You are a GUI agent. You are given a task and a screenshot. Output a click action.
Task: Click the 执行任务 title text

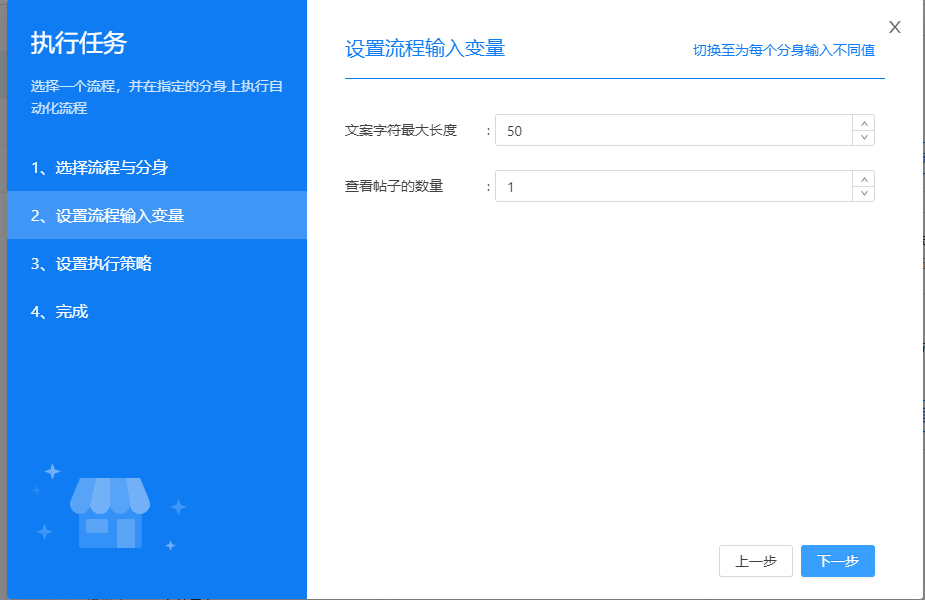(x=79, y=44)
